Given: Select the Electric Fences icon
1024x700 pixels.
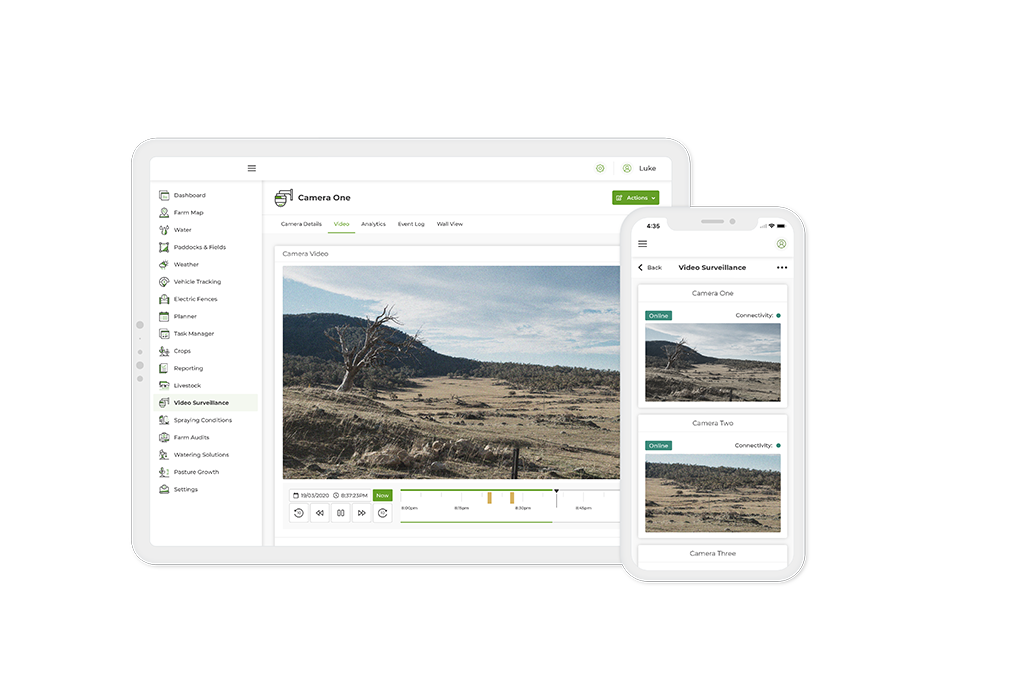Looking at the screenshot, I should click(164, 299).
